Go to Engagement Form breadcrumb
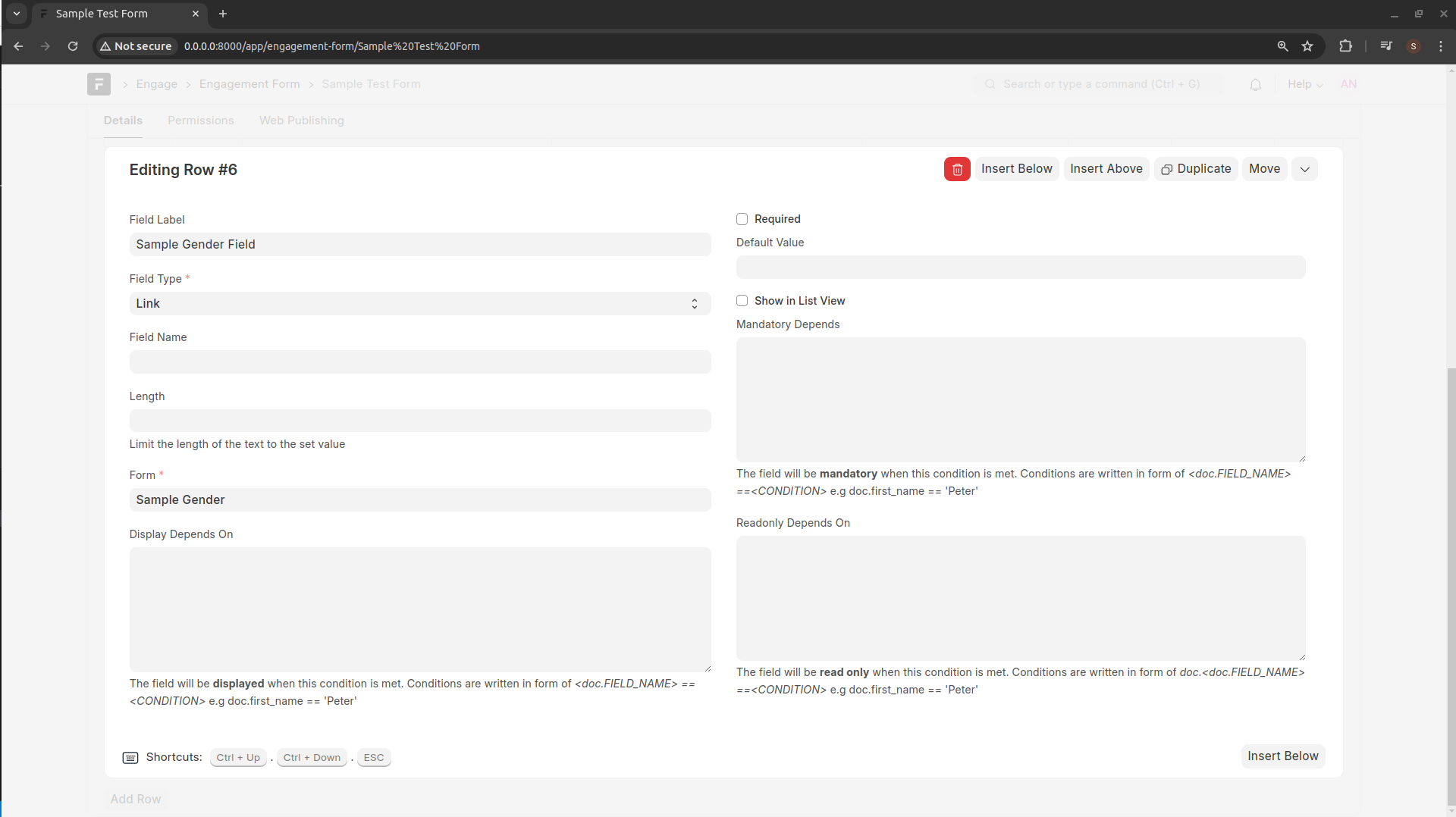 click(x=249, y=84)
